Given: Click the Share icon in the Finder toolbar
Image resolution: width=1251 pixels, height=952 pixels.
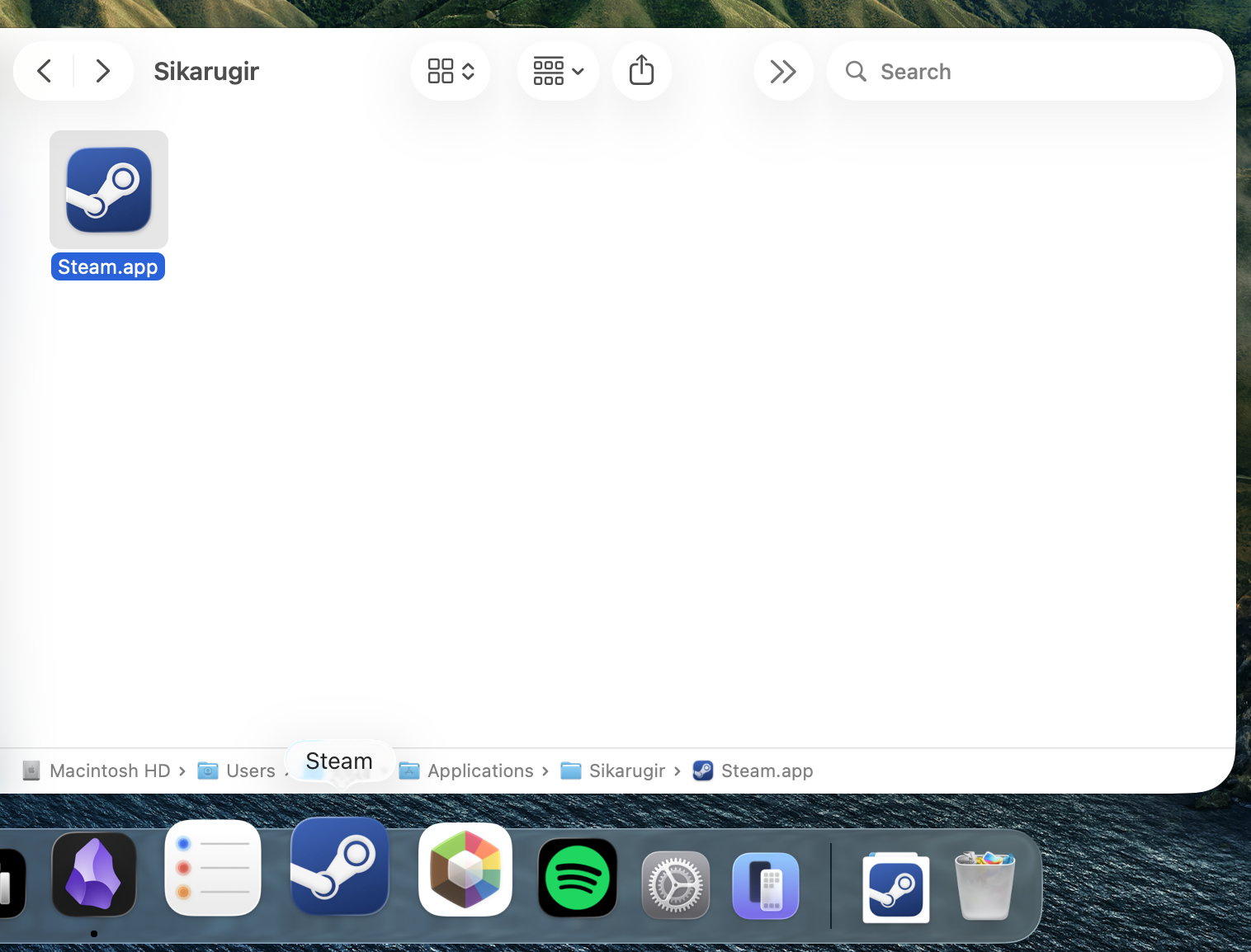Looking at the screenshot, I should point(642,71).
